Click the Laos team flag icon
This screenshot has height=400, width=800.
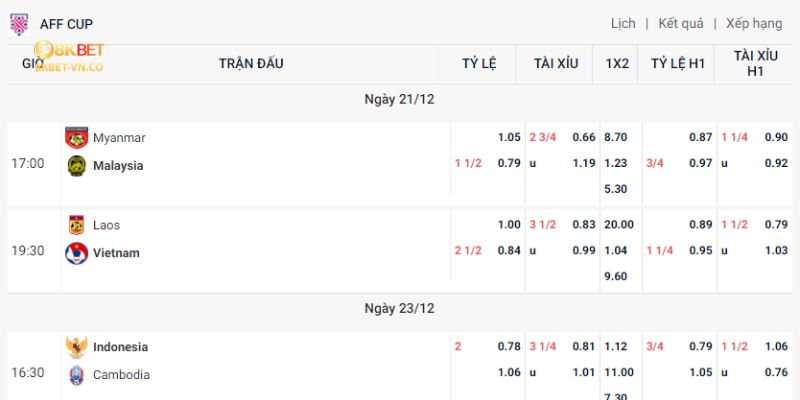pyautogui.click(x=76, y=225)
